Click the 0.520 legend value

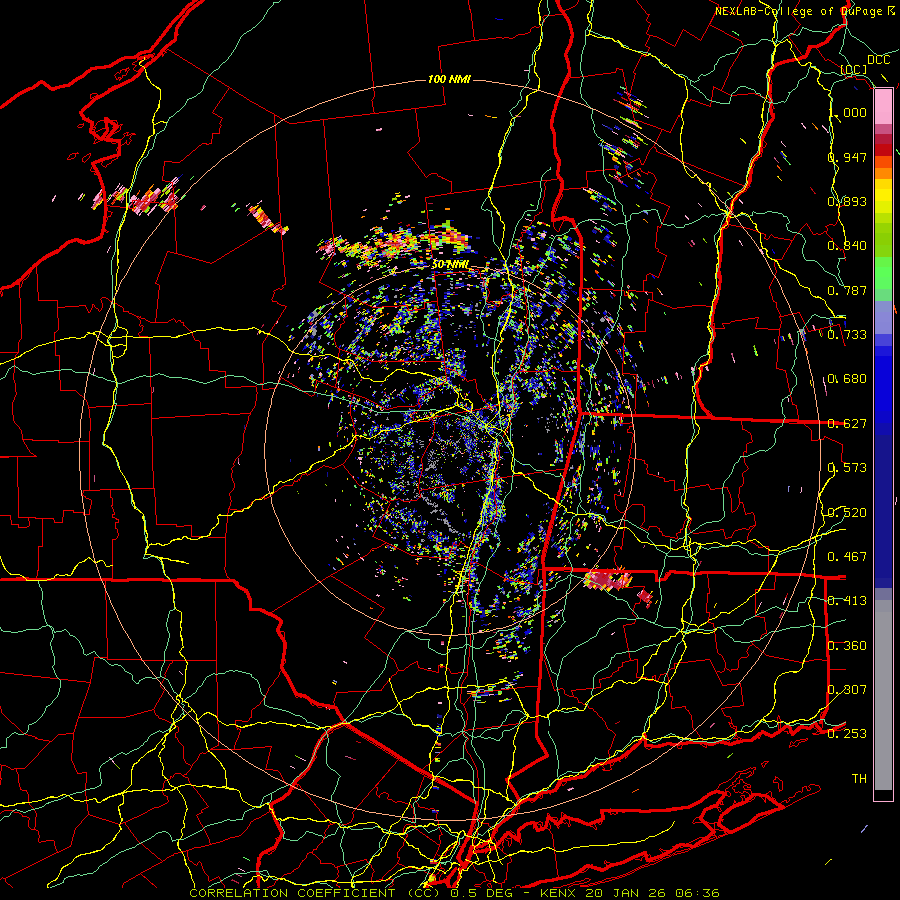(847, 512)
